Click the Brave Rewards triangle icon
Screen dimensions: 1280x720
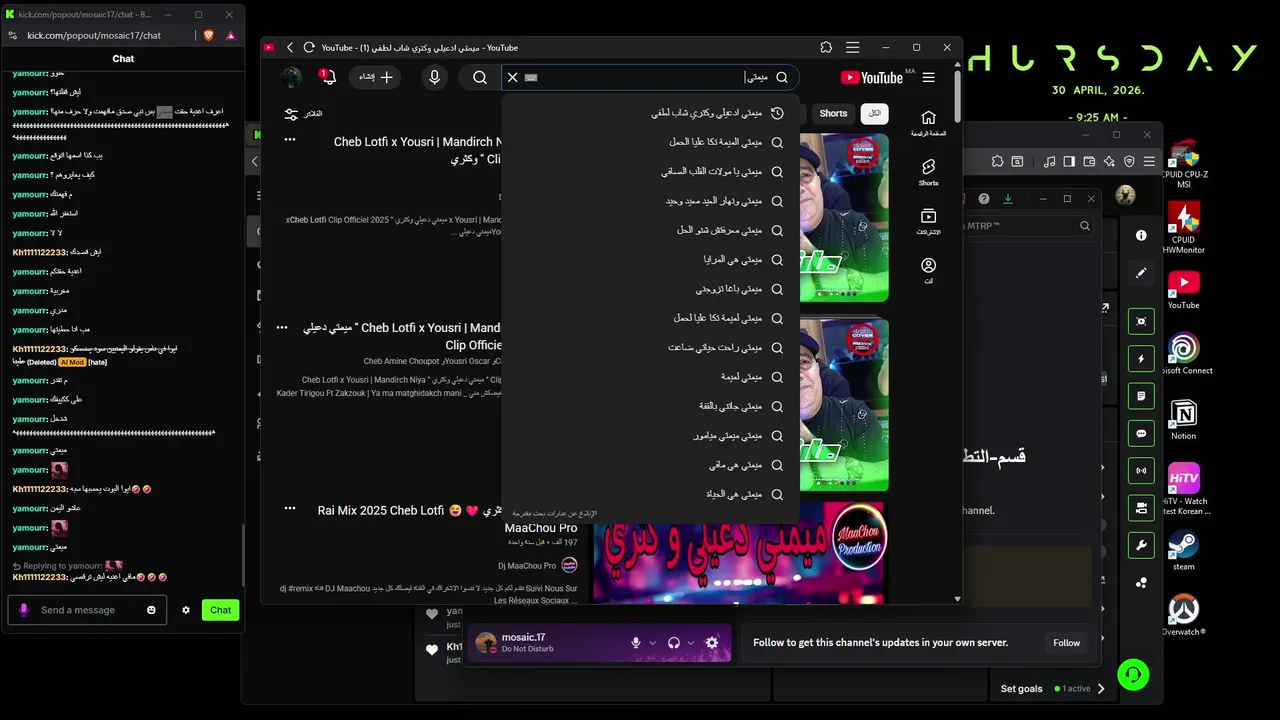(231, 35)
